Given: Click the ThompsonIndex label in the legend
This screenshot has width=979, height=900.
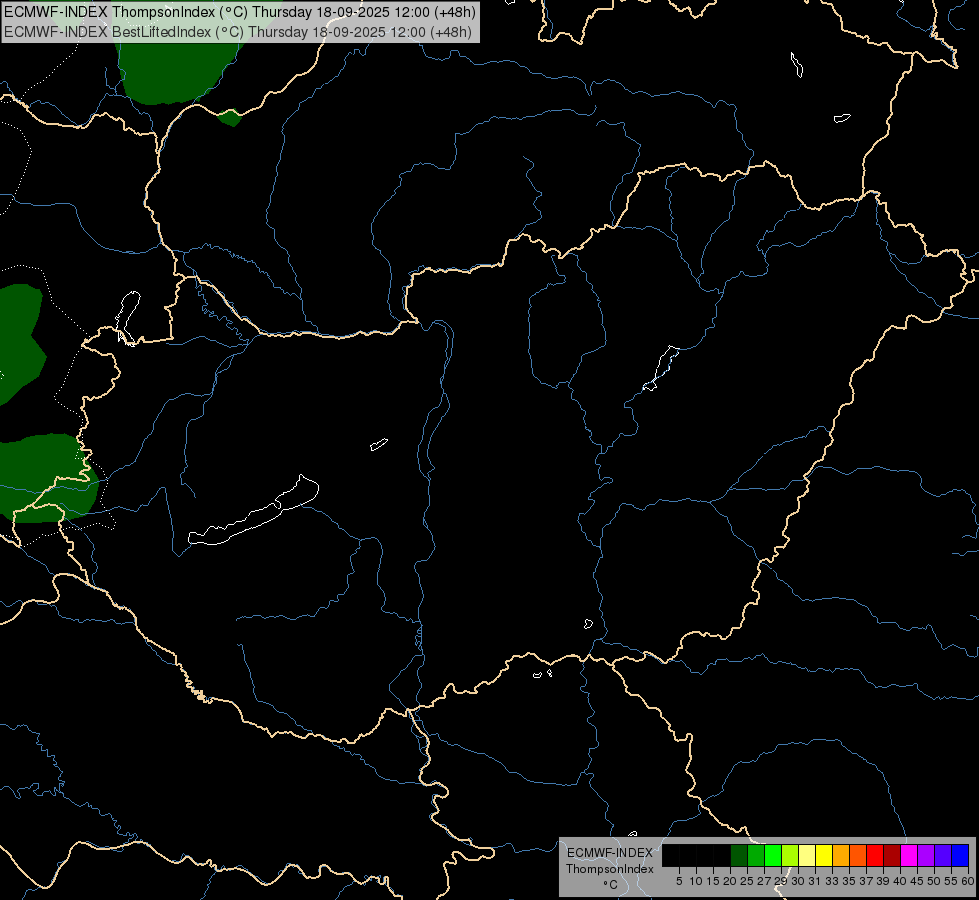Looking at the screenshot, I should (610, 869).
